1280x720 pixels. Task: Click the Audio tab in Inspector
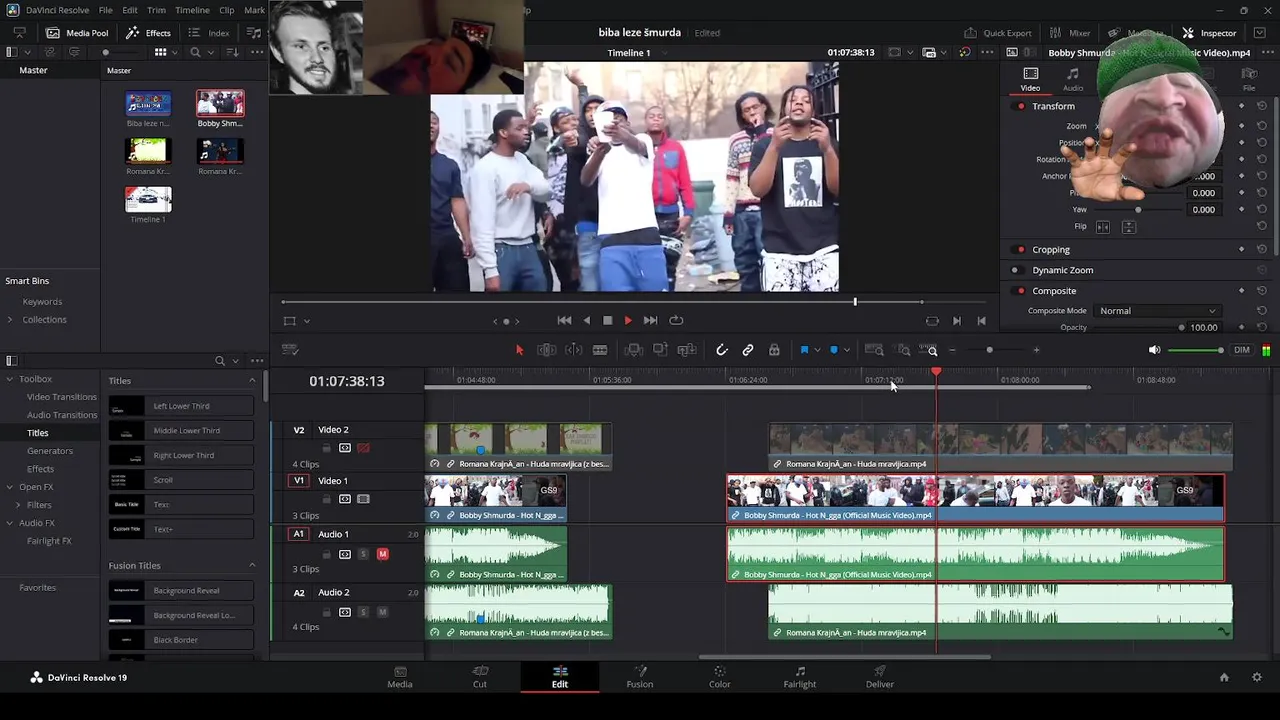pos(1072,79)
